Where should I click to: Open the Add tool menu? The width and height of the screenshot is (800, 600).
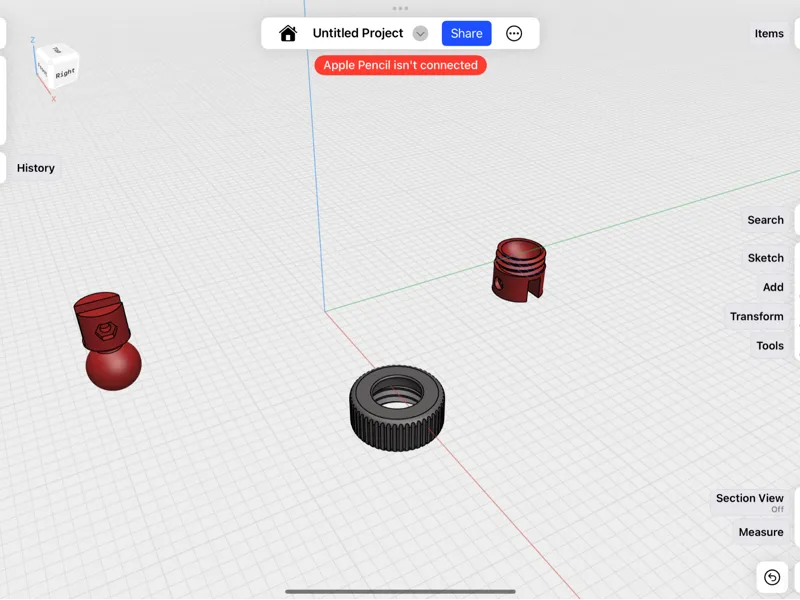click(x=772, y=287)
